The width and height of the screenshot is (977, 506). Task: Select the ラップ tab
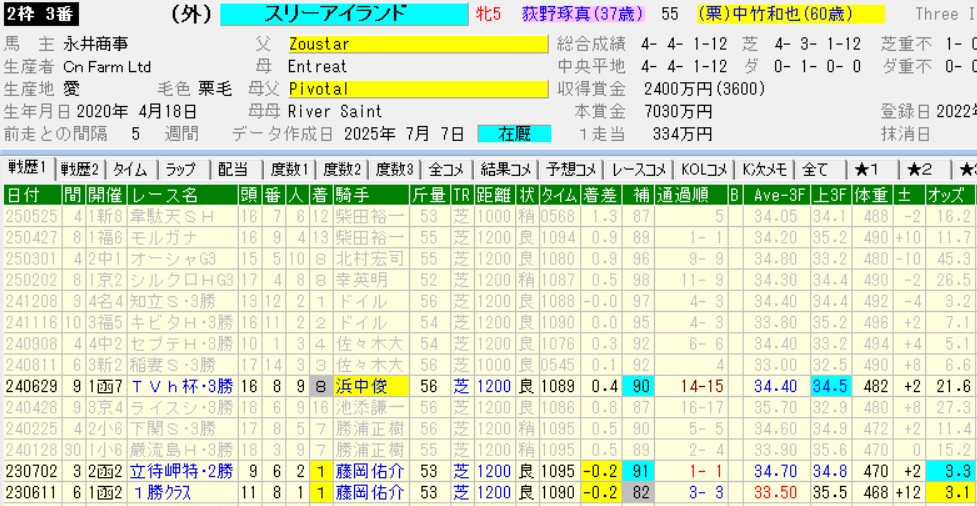(181, 169)
